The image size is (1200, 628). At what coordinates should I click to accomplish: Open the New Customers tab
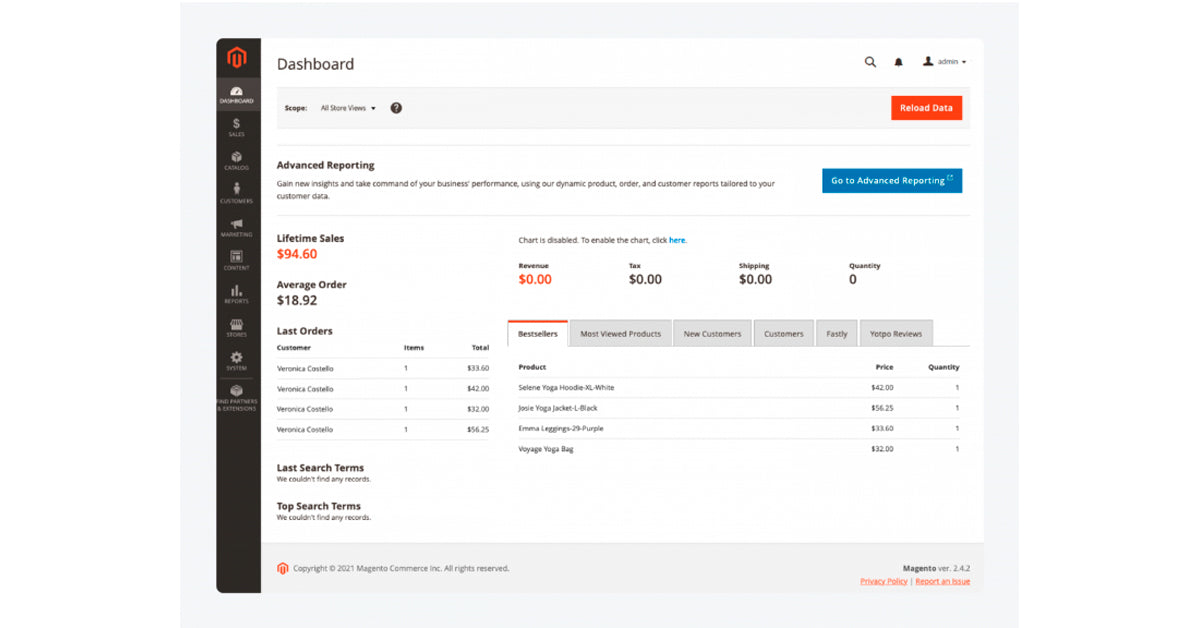pos(712,333)
